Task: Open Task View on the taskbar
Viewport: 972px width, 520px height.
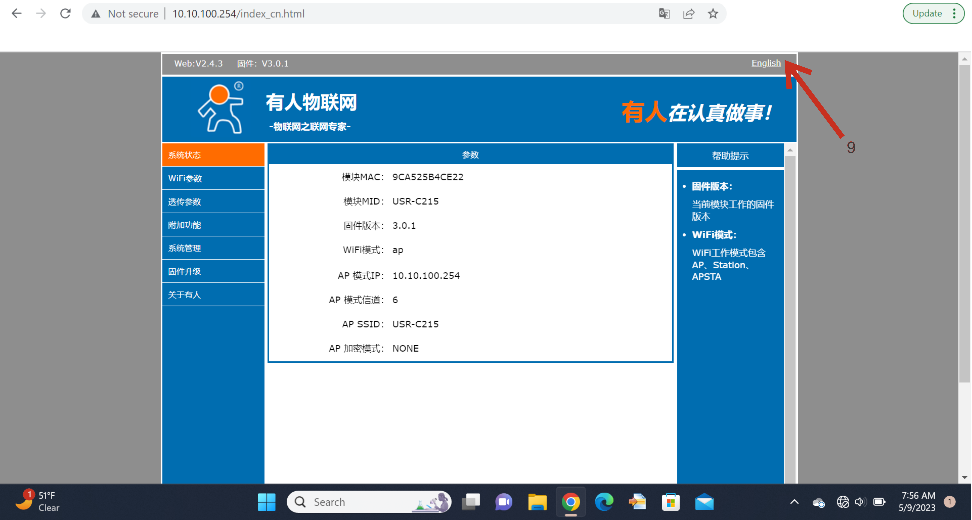Action: coord(471,502)
